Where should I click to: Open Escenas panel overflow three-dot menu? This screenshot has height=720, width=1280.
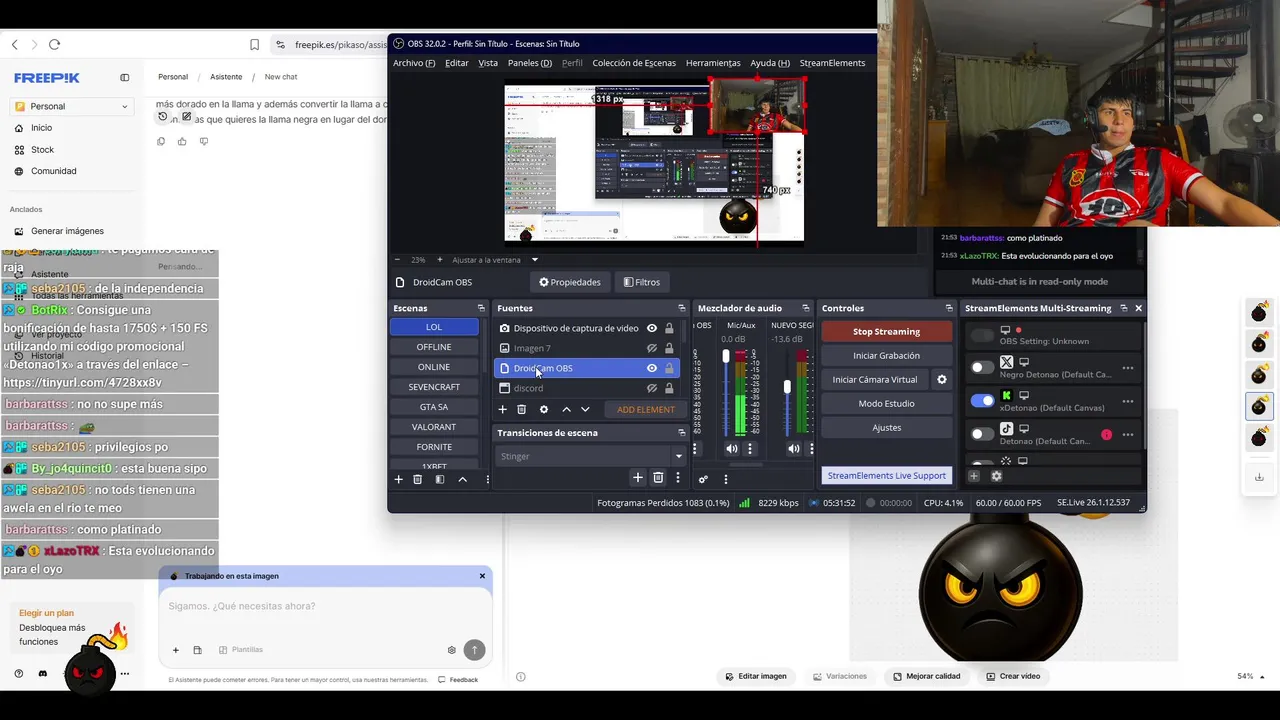coord(487,479)
